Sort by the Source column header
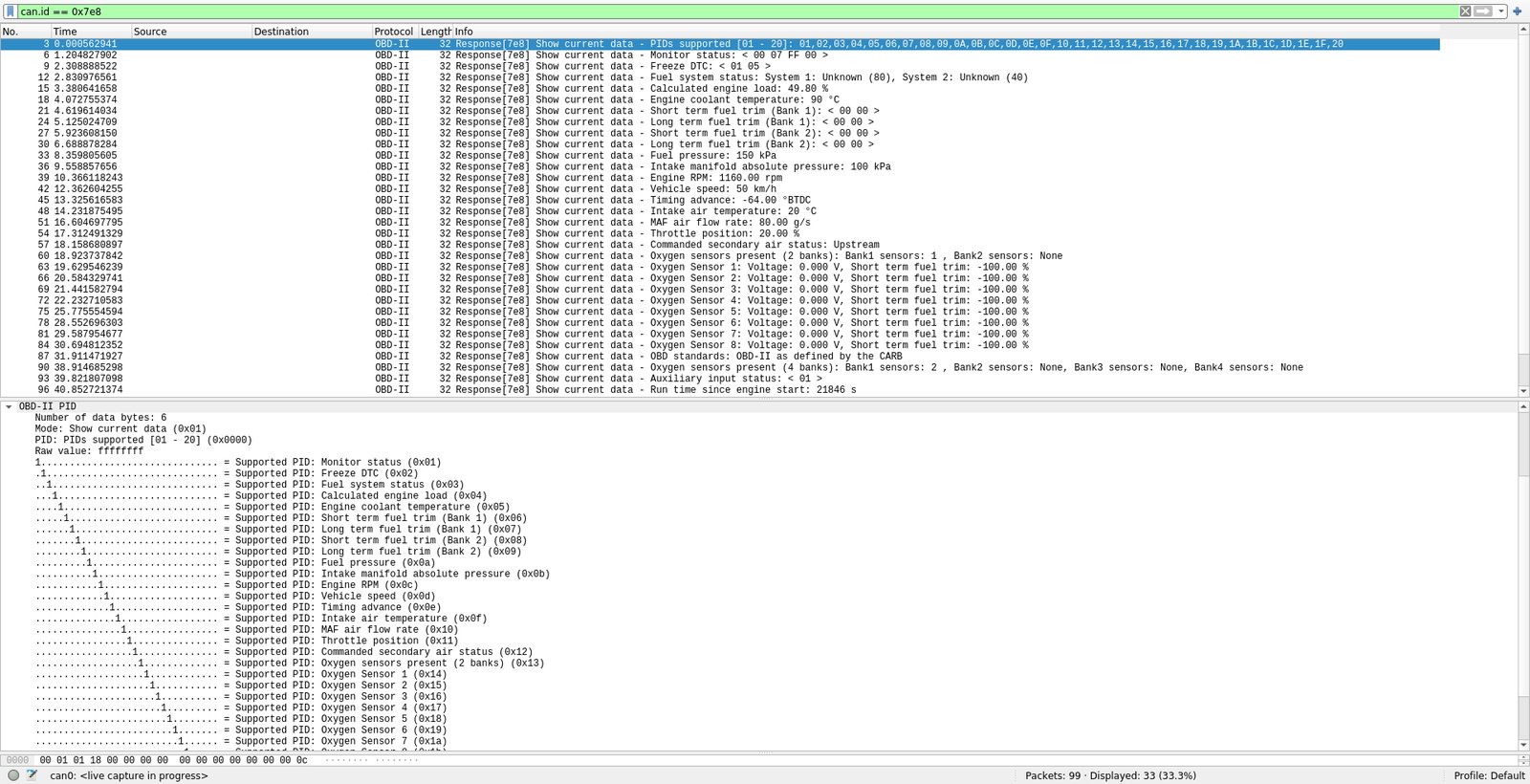The height and width of the screenshot is (784, 1530). pos(191,32)
